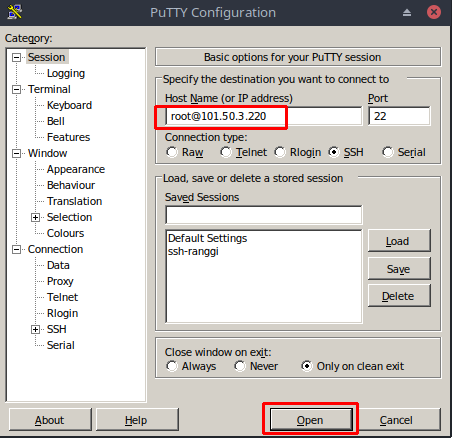Click the Saved Sessions name field
The image size is (452, 443).
[264, 215]
